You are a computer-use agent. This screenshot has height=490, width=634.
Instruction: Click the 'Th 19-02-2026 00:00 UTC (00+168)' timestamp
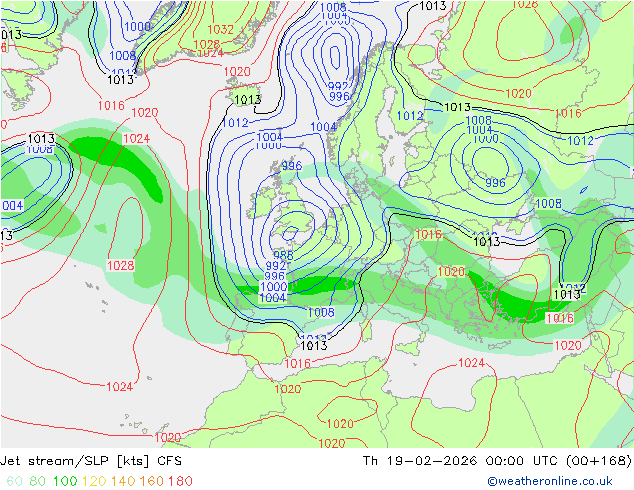pyautogui.click(x=497, y=461)
